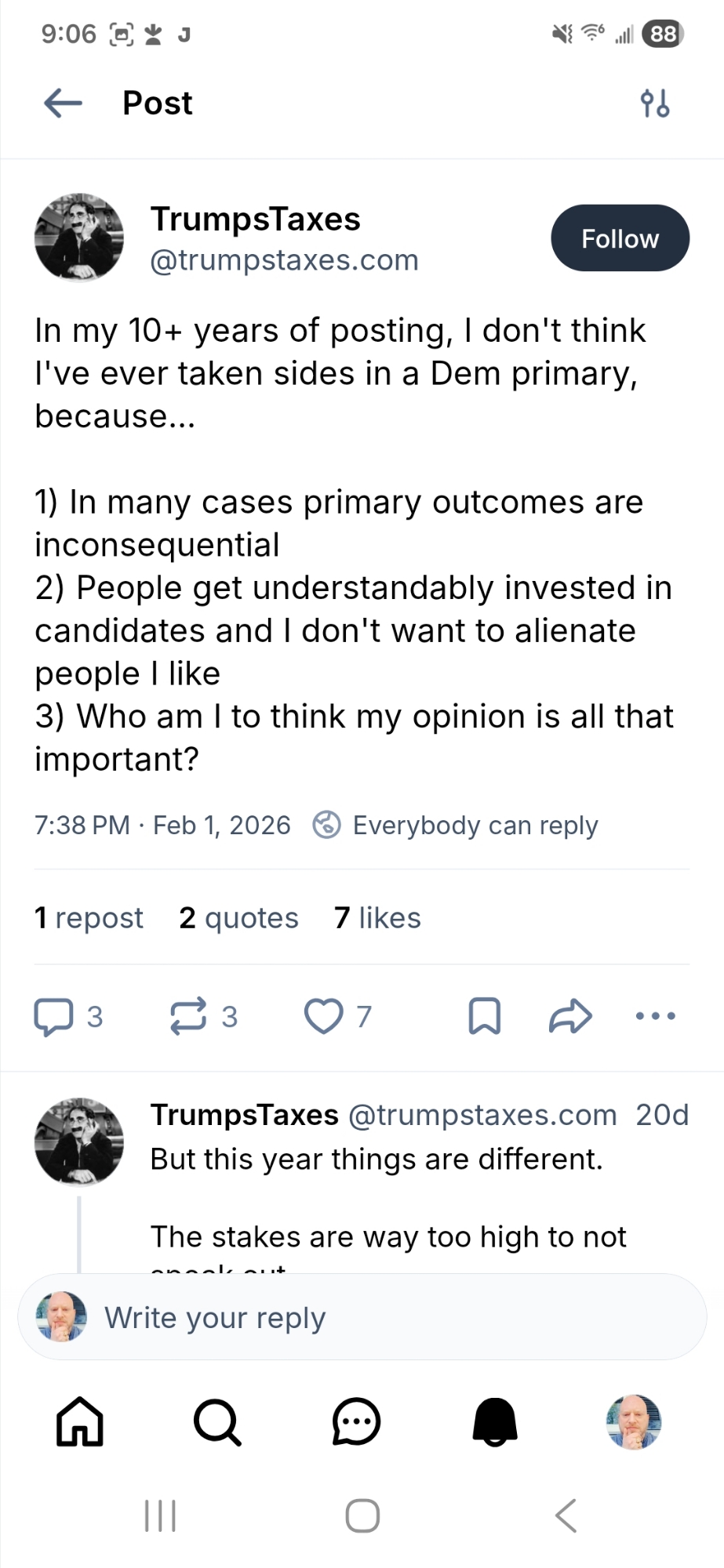Viewport: 724px width, 1568px height.
Task: Open the Notifications bell tab
Action: click(x=495, y=1422)
